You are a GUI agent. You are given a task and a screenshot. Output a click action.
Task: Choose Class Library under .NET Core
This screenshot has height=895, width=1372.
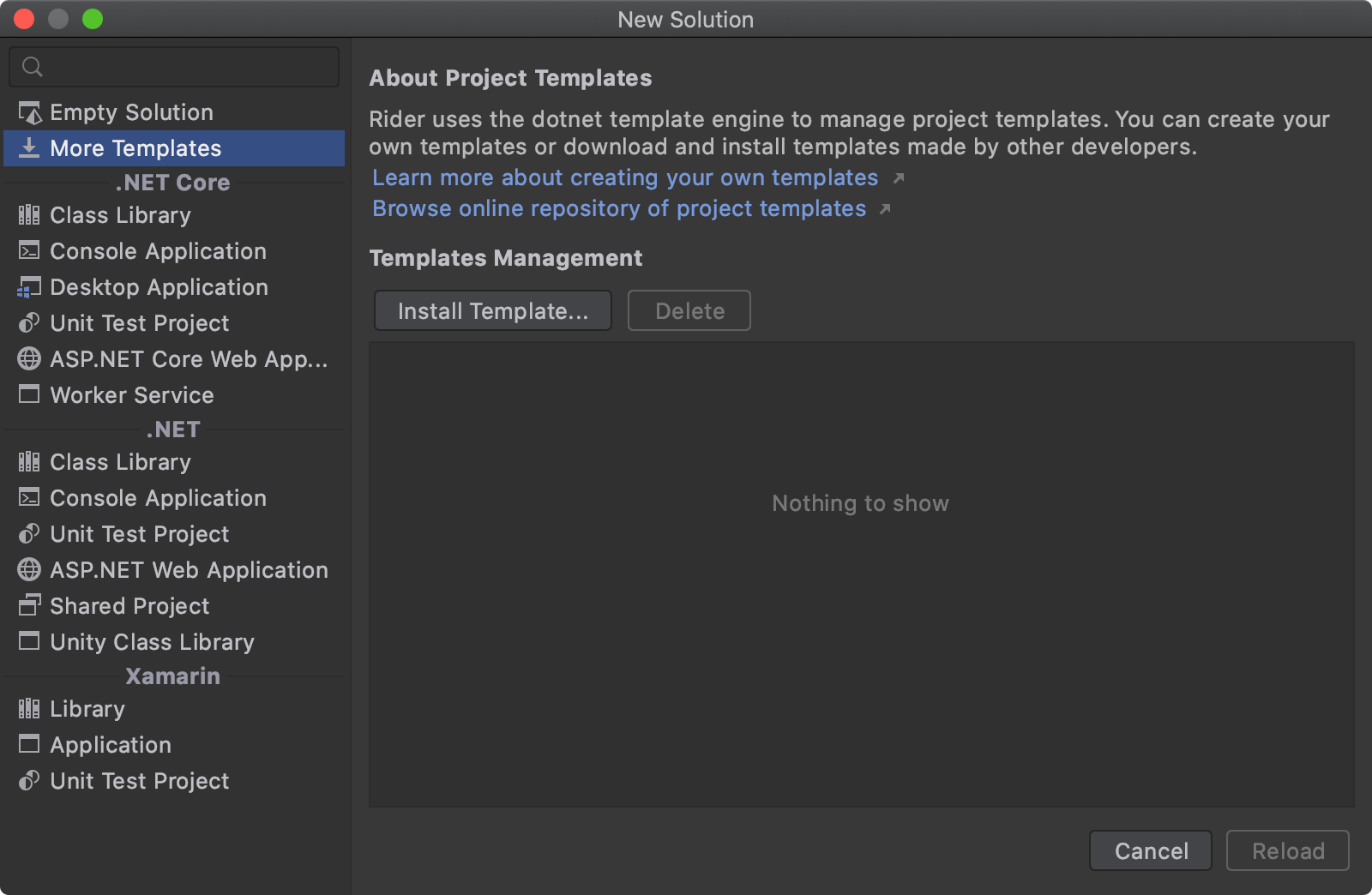174,215
